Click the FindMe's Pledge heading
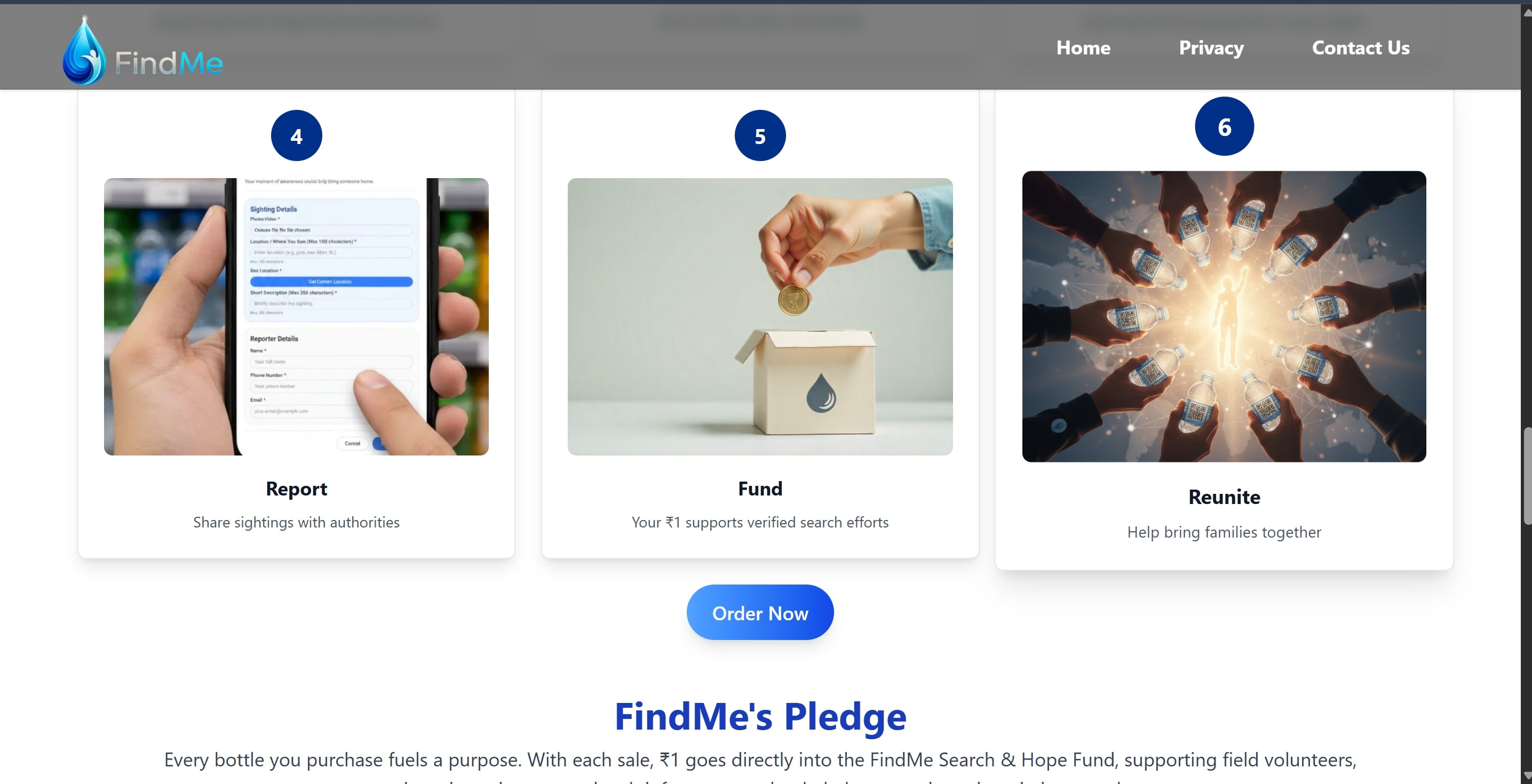The image size is (1532, 784). point(760,716)
